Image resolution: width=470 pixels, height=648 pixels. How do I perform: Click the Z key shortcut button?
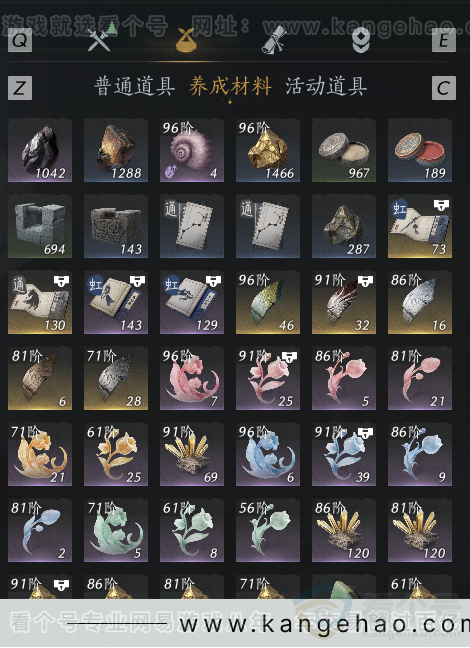click(20, 88)
